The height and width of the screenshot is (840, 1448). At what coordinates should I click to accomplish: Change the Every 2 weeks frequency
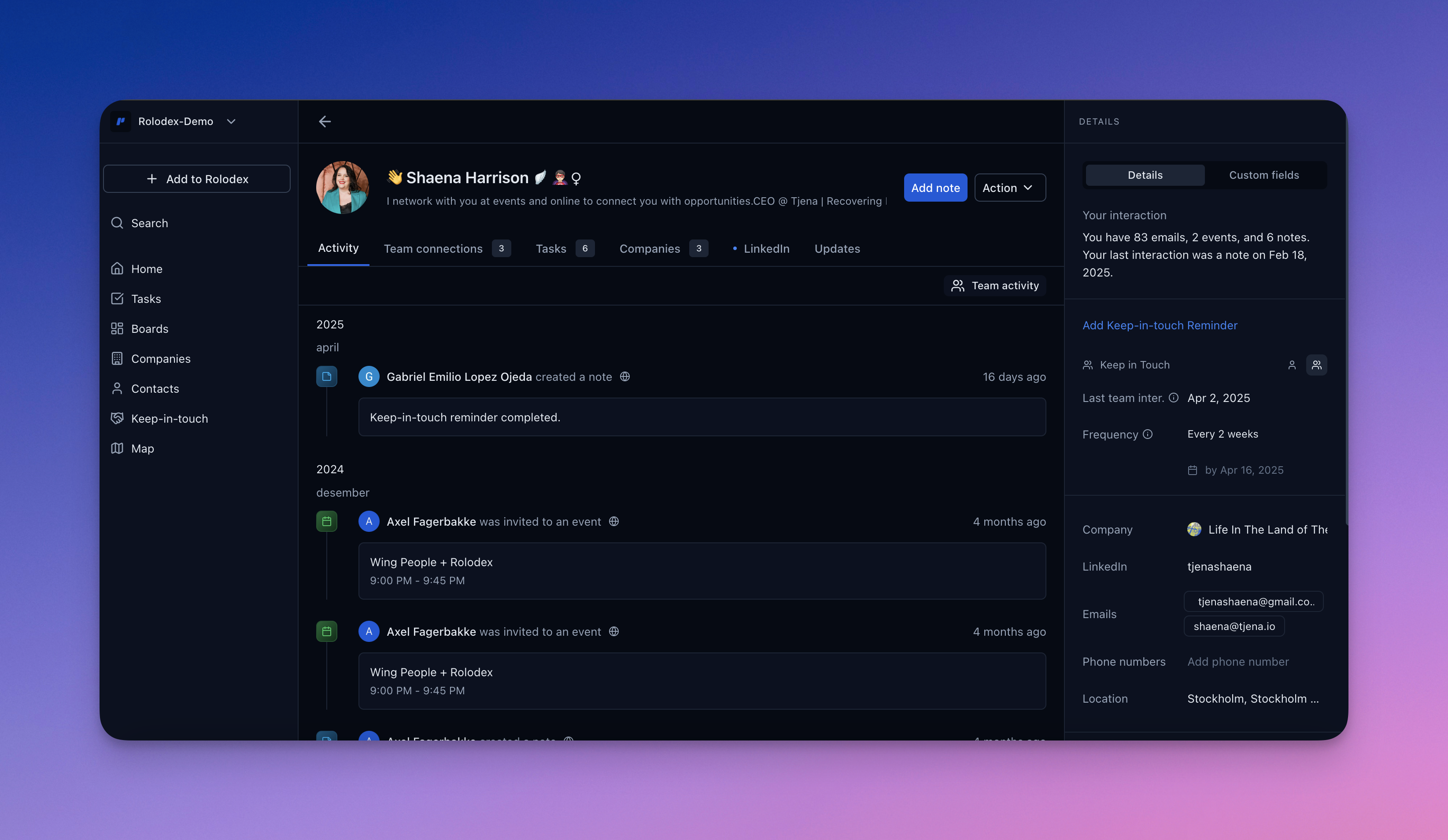[1222, 434]
